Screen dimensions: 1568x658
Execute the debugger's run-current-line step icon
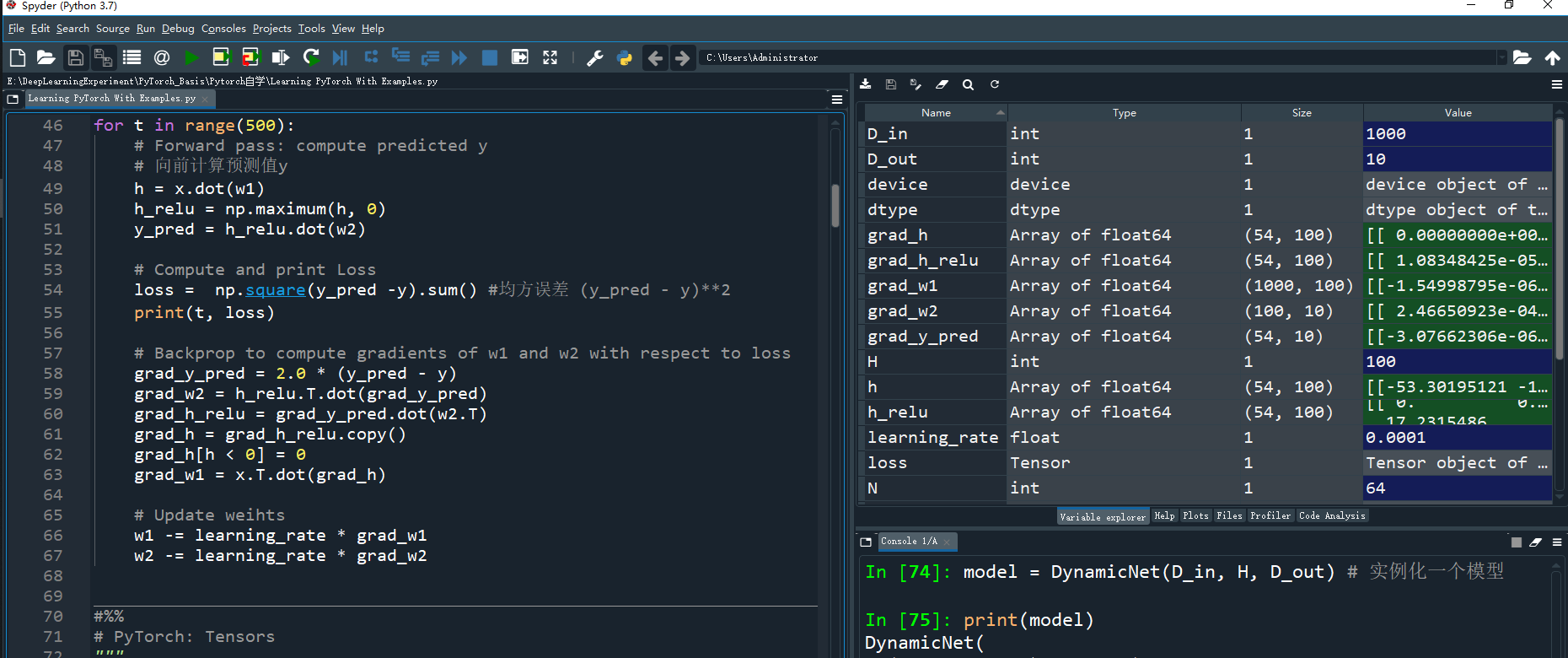371,57
